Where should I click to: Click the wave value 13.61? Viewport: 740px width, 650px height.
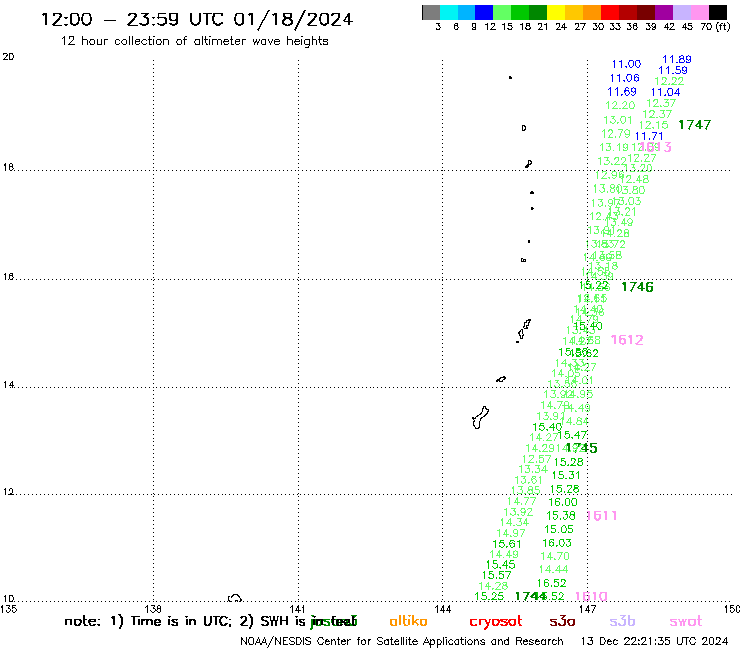coord(529,481)
